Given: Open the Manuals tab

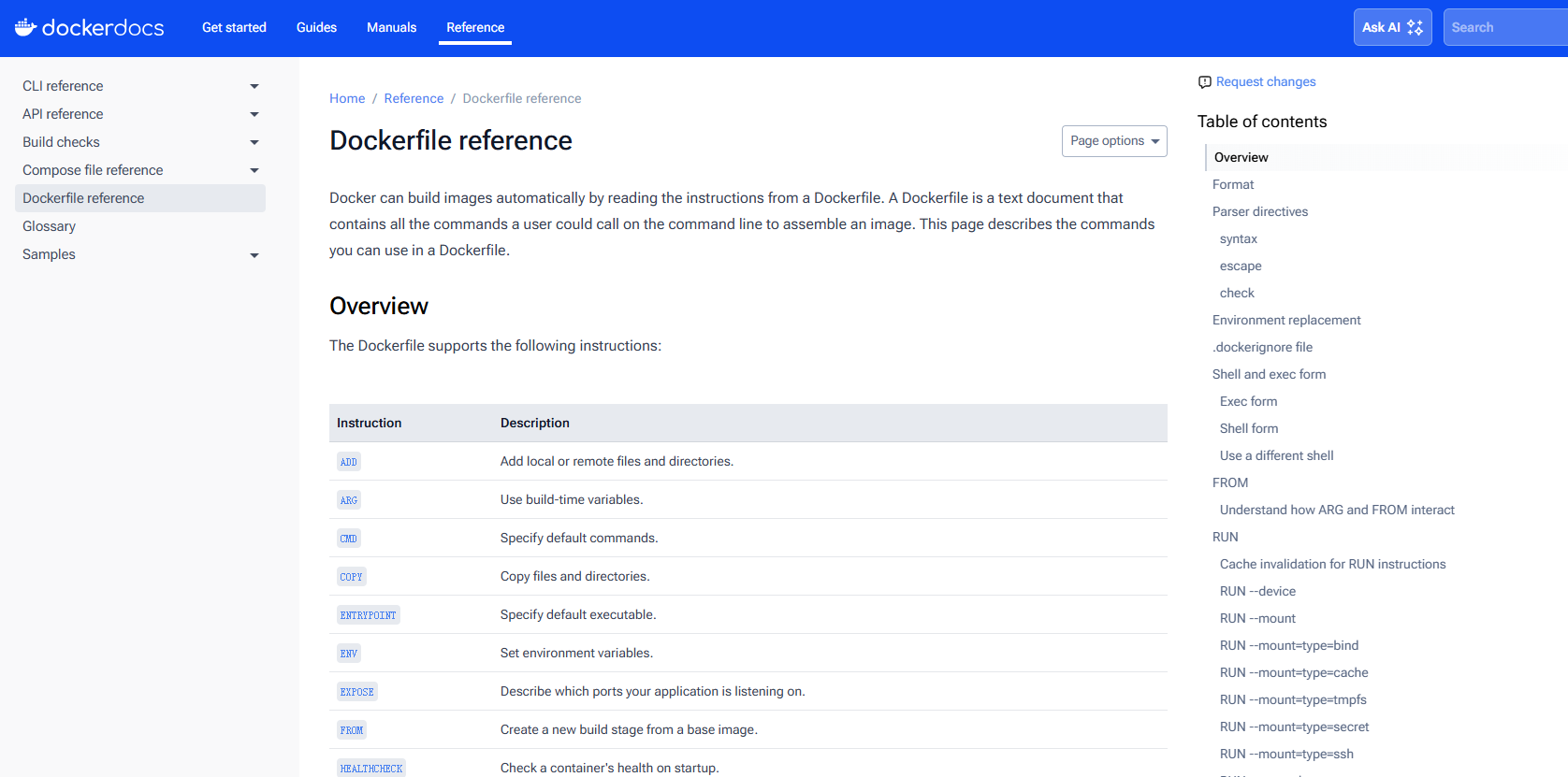Looking at the screenshot, I should 391,27.
